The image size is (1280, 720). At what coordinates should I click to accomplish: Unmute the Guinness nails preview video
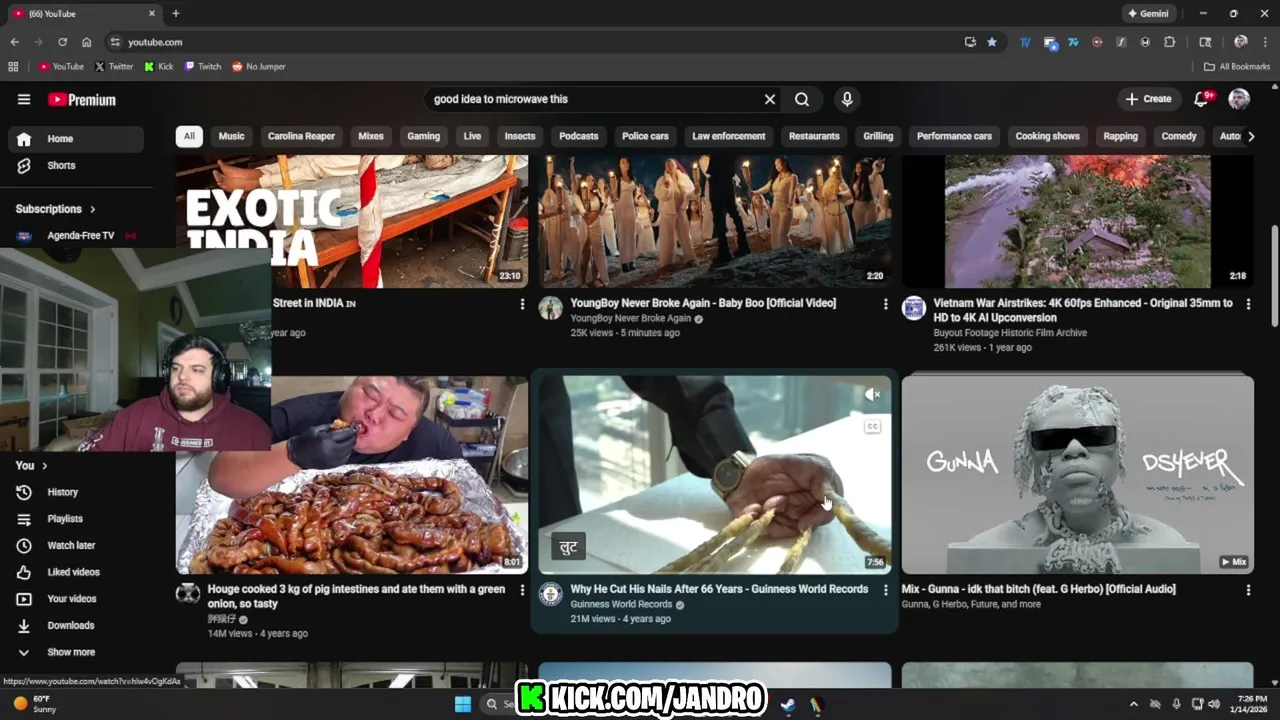point(872,395)
